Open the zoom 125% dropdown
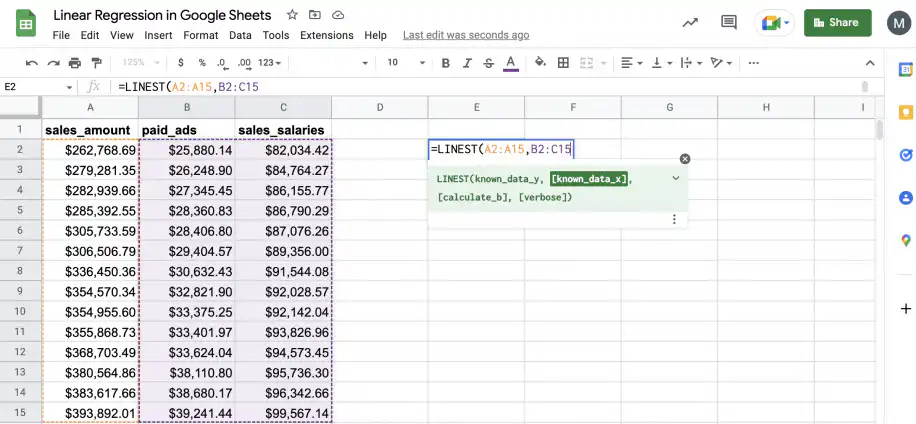This screenshot has width=916, height=424. 141,62
